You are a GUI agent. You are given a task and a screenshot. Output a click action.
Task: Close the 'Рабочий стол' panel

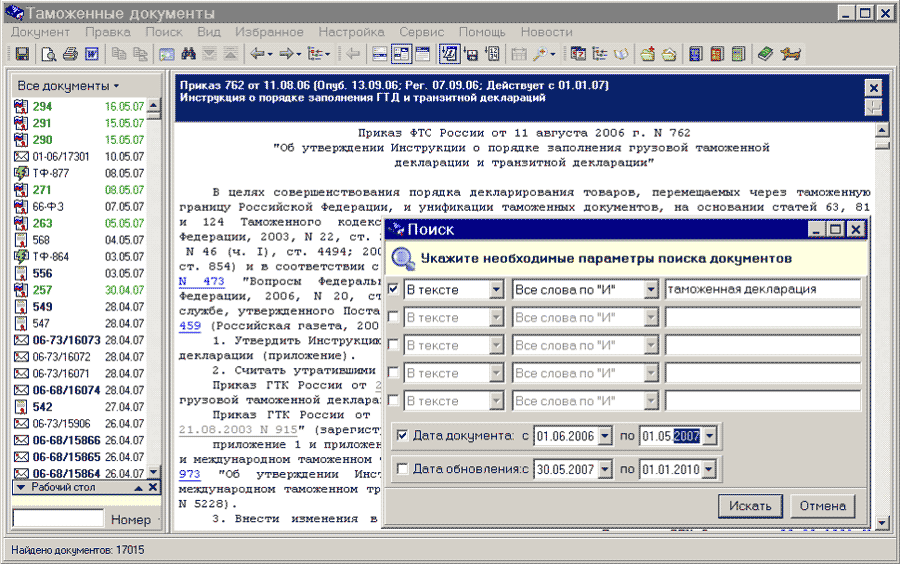click(153, 487)
